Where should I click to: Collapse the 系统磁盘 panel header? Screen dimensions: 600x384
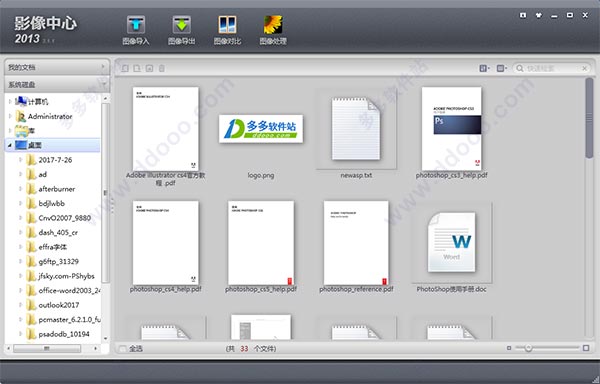(57, 84)
